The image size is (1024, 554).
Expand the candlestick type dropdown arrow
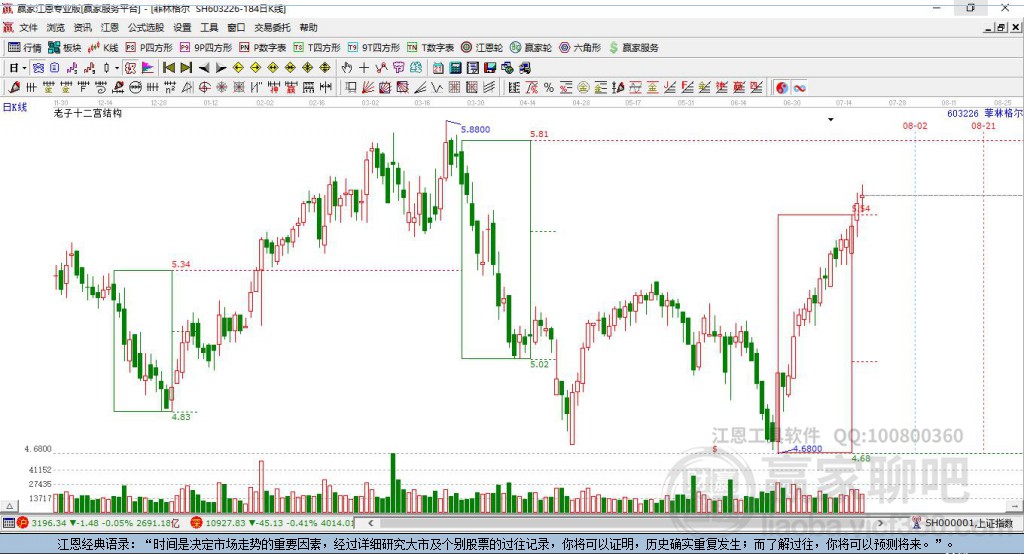pos(117,68)
